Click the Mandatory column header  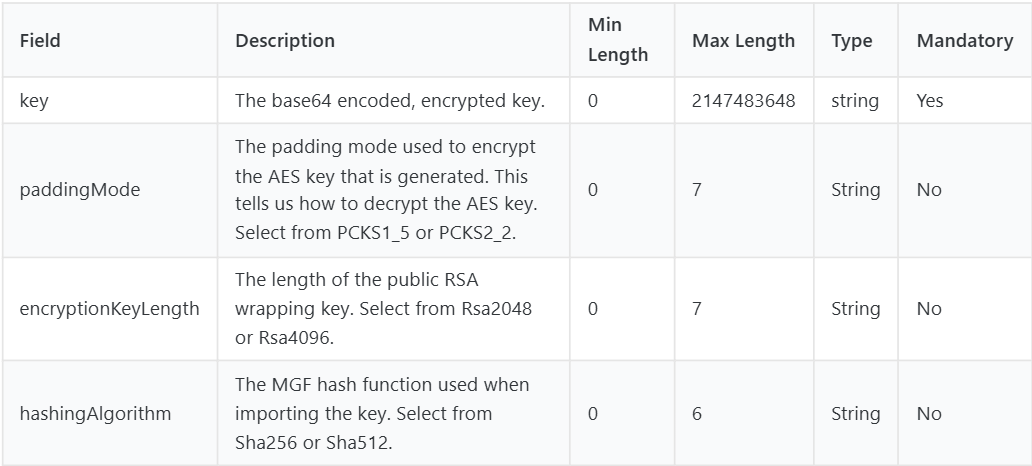(964, 41)
